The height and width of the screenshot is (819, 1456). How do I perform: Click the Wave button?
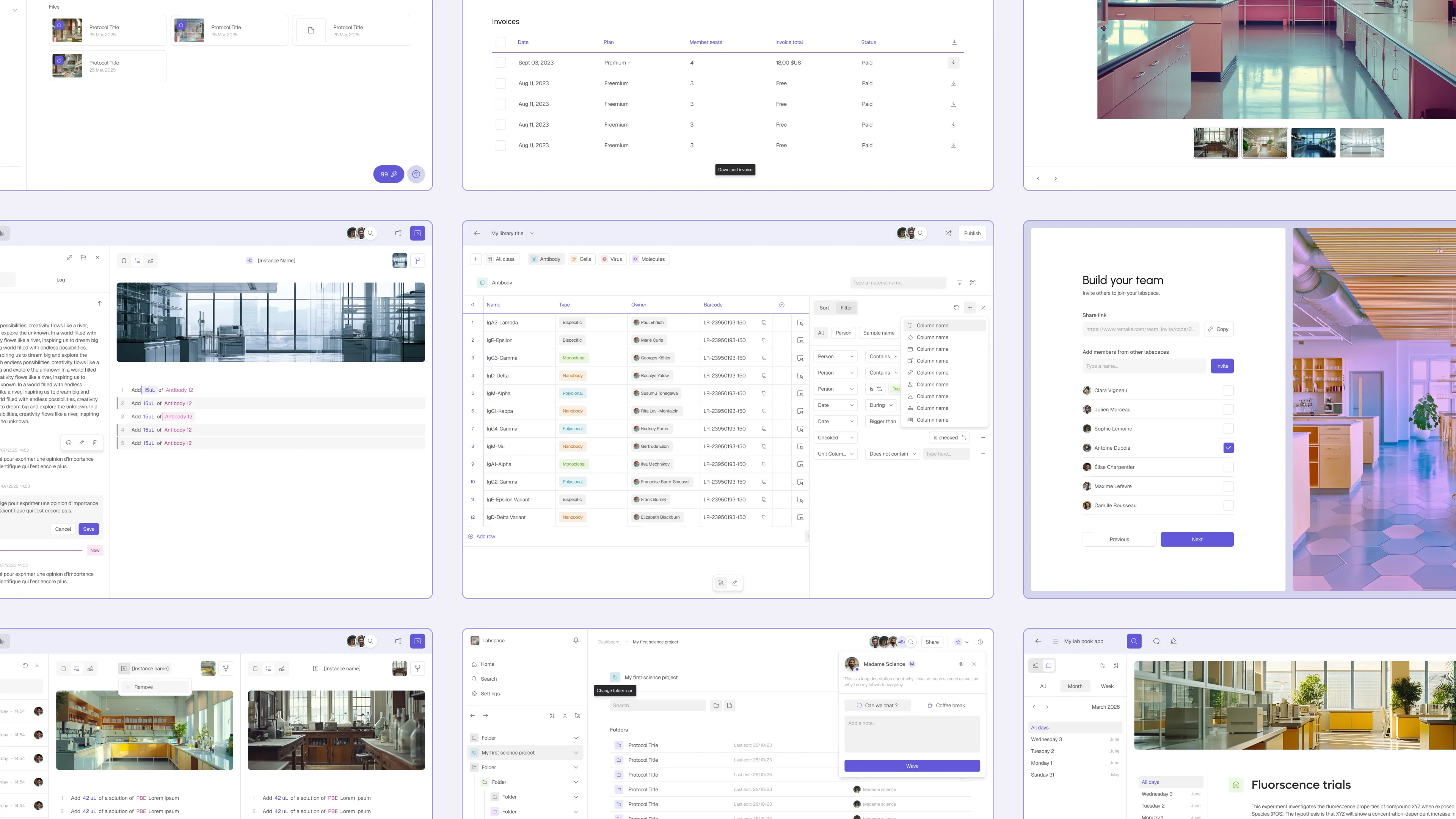click(x=912, y=766)
